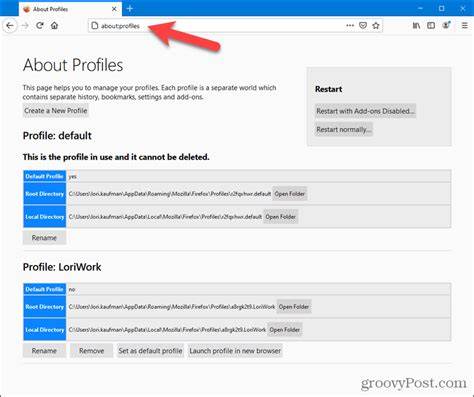The image size is (474, 397).
Task: Open Folder for default profile Root Directory
Action: (x=290, y=194)
